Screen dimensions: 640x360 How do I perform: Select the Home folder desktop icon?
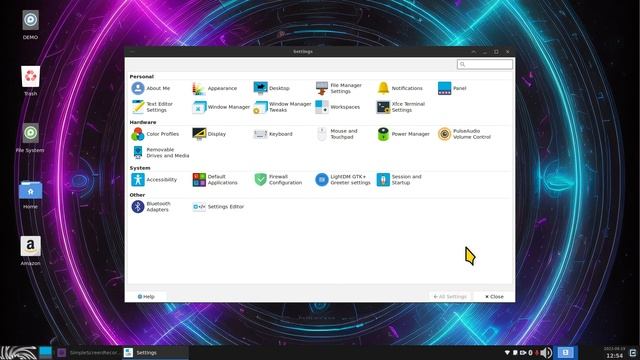(x=31, y=195)
